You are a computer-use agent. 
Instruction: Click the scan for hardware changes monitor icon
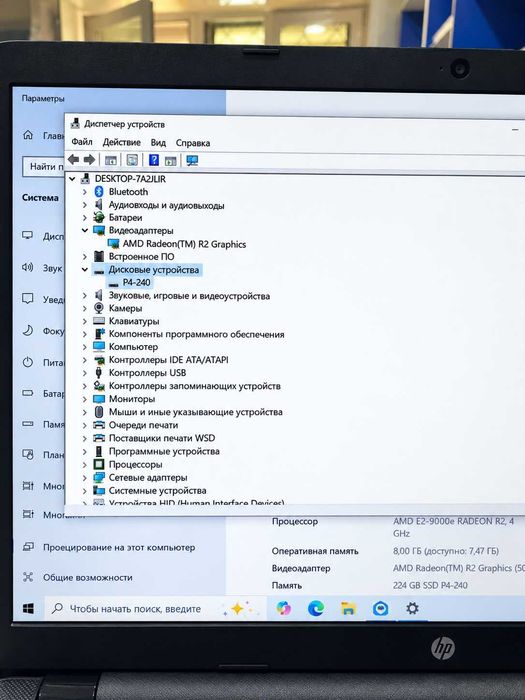192,160
